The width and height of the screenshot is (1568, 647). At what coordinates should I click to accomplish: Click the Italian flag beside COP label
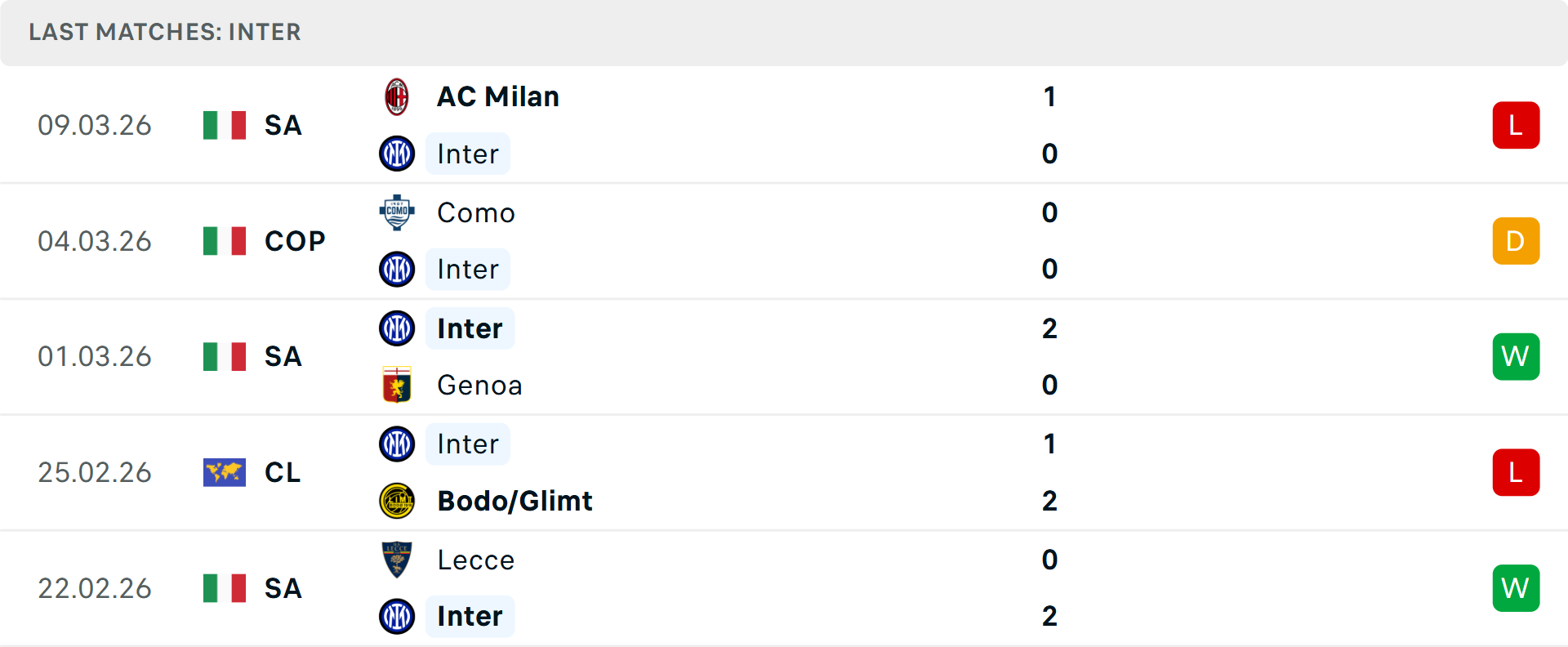(x=225, y=241)
